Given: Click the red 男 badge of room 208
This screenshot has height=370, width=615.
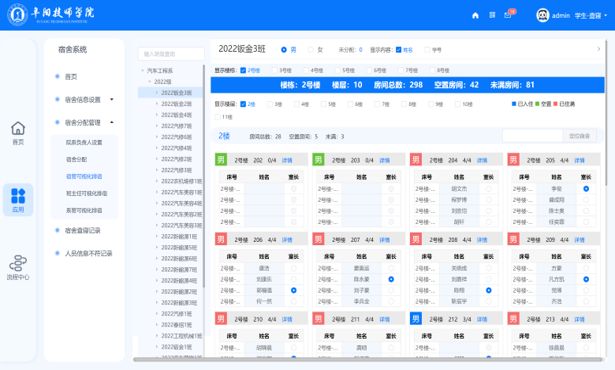Looking at the screenshot, I should [415, 239].
